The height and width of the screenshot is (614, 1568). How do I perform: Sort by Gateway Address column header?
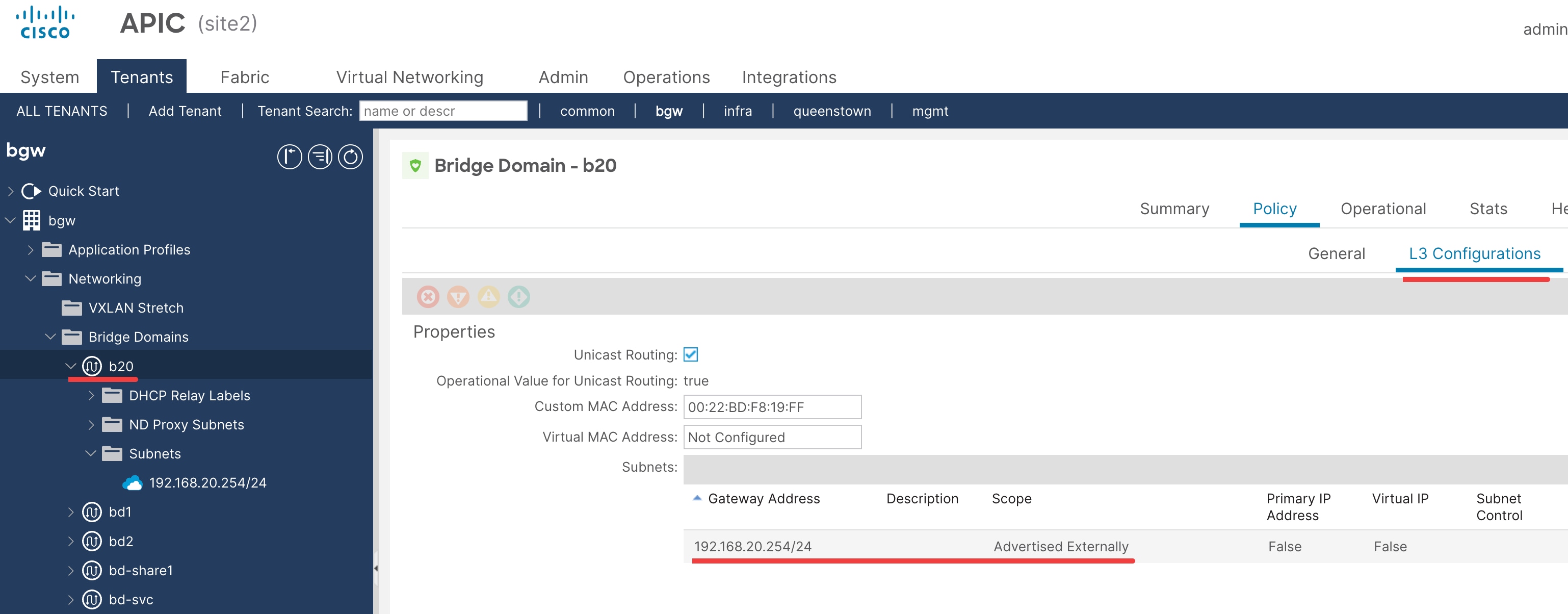(763, 499)
